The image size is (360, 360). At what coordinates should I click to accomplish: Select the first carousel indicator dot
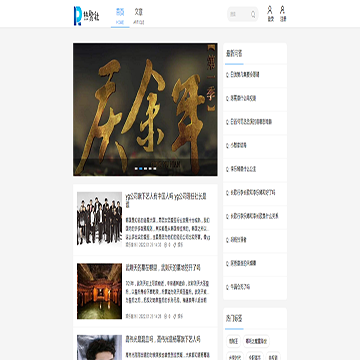(x=136, y=169)
